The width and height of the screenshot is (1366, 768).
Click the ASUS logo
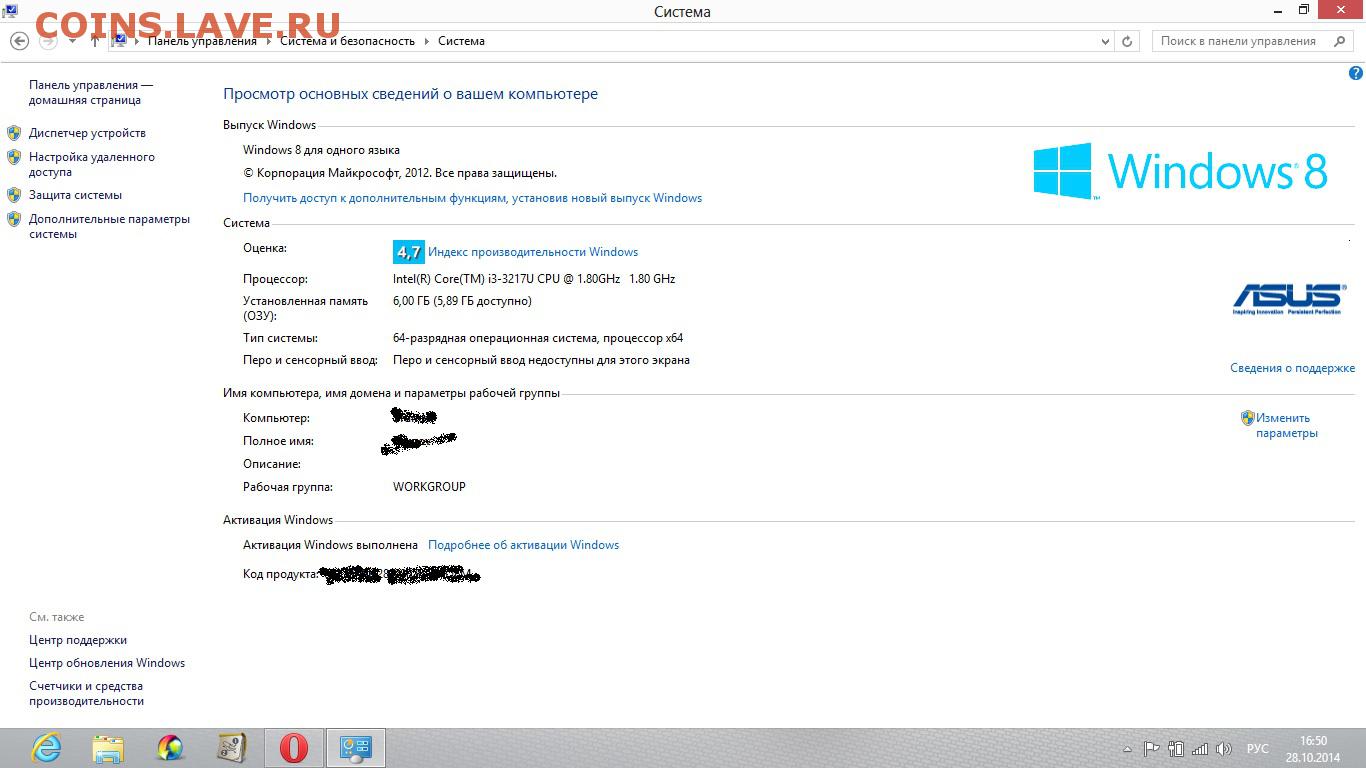coord(1289,299)
